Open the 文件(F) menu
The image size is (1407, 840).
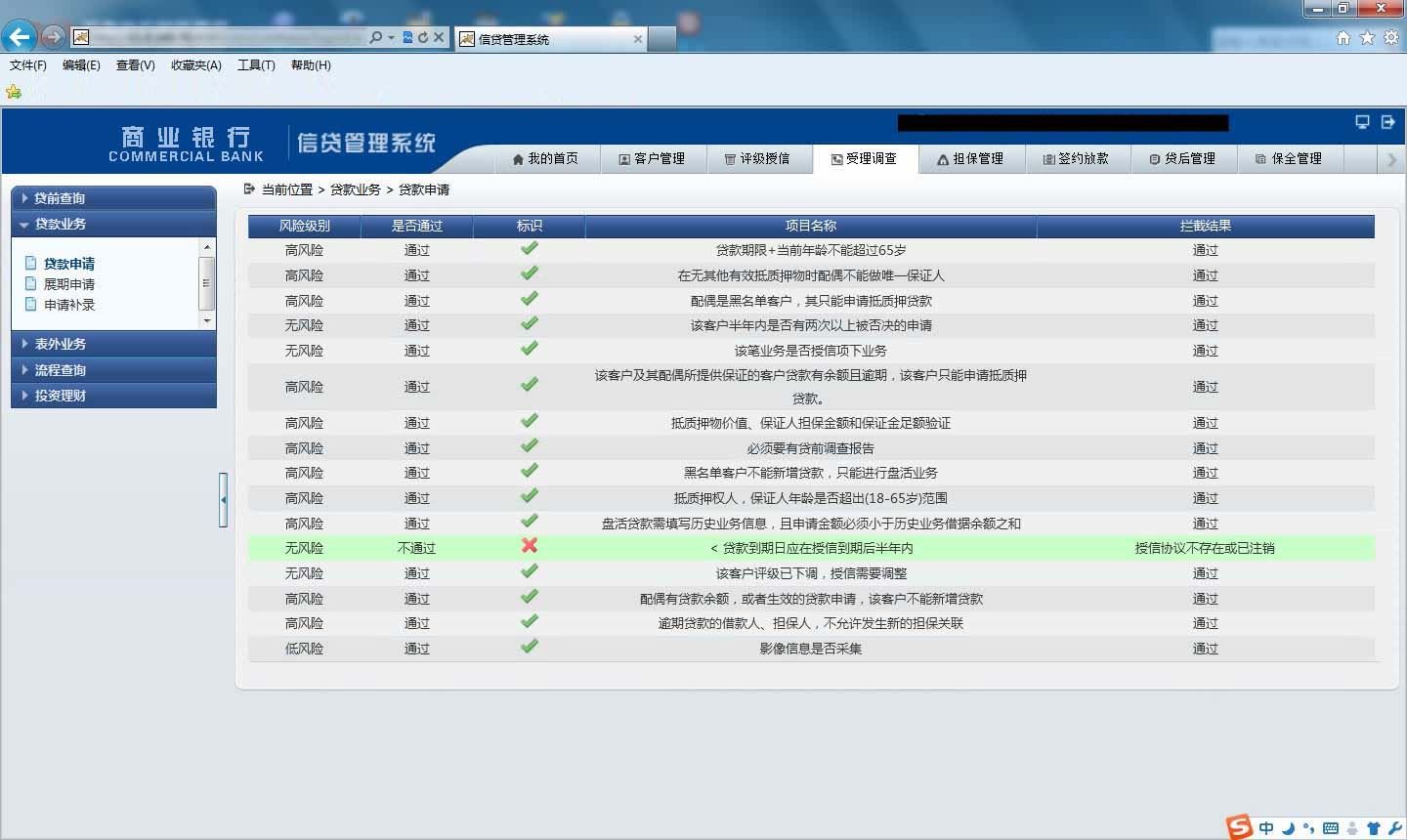[28, 65]
